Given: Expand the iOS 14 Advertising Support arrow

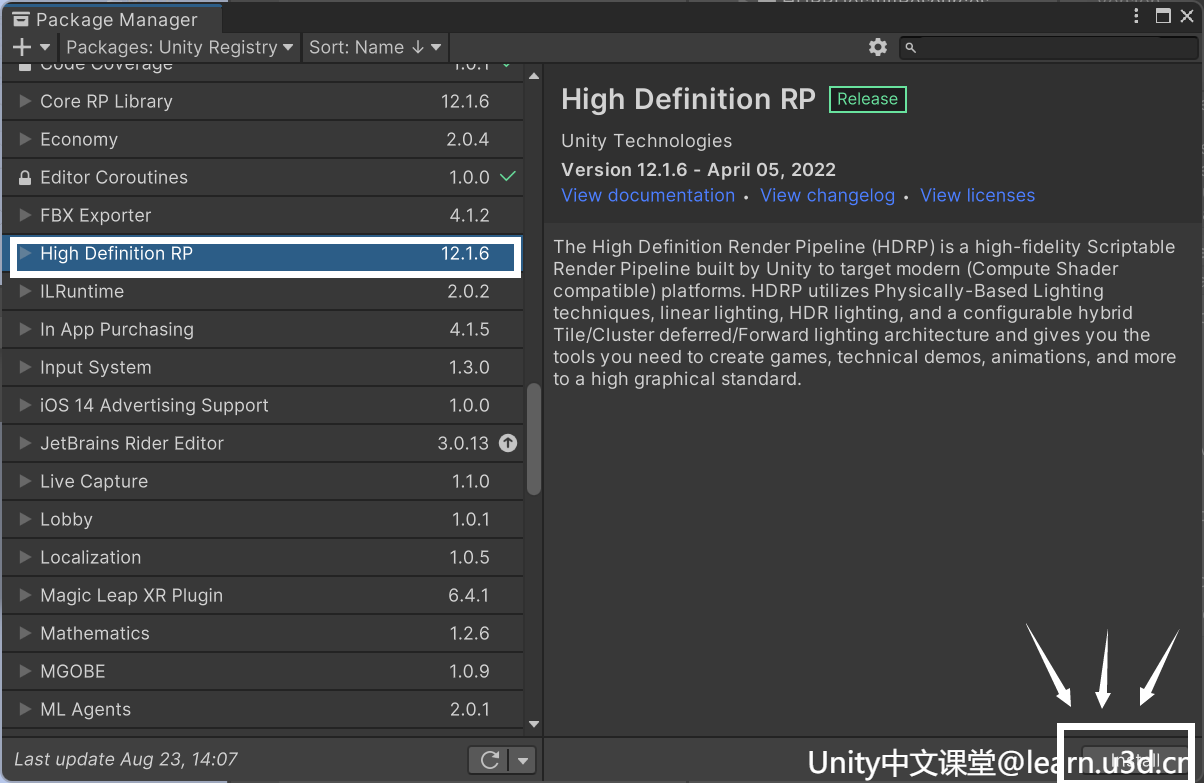Looking at the screenshot, I should [25, 405].
